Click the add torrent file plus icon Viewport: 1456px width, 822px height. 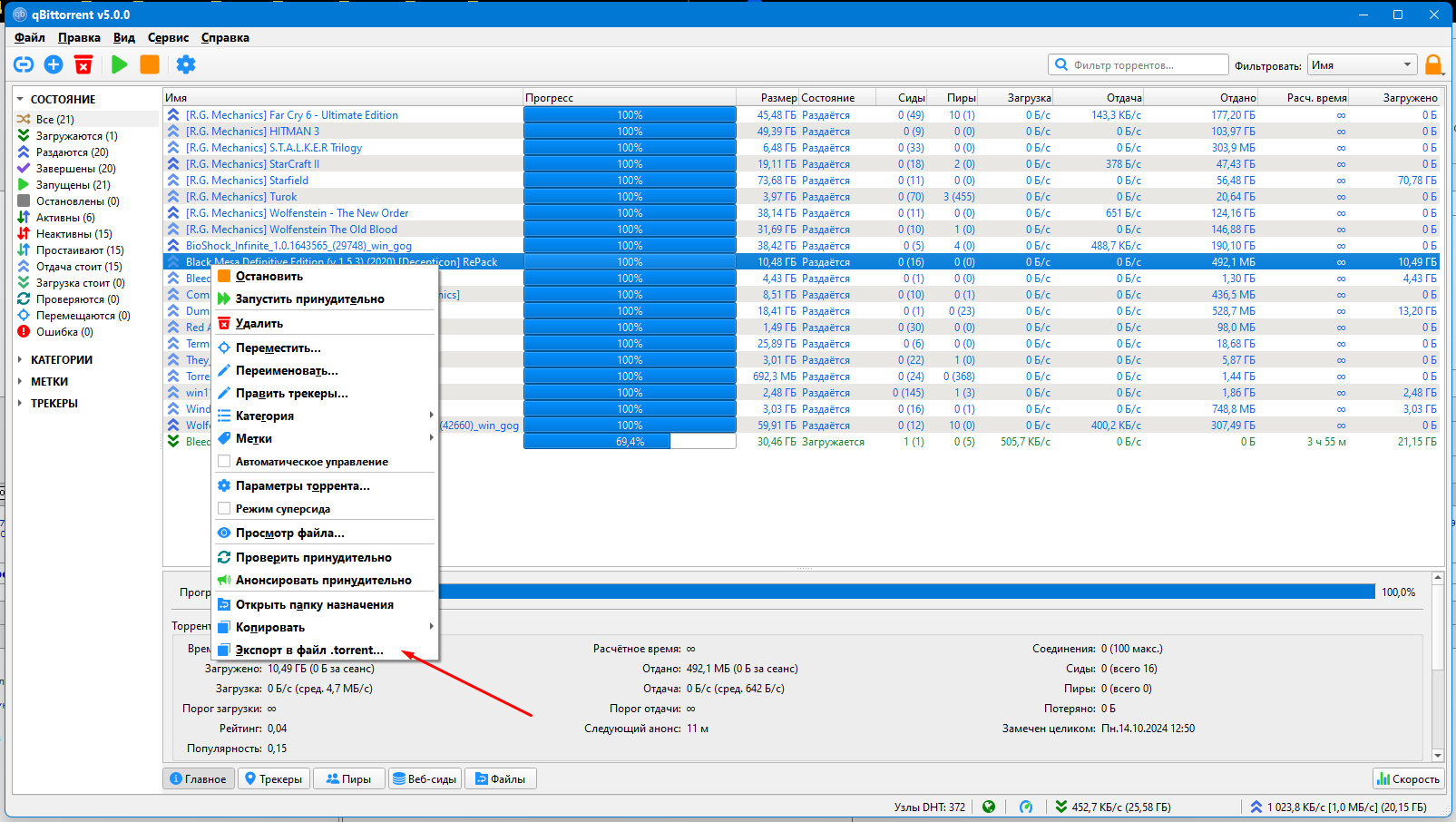(x=54, y=64)
